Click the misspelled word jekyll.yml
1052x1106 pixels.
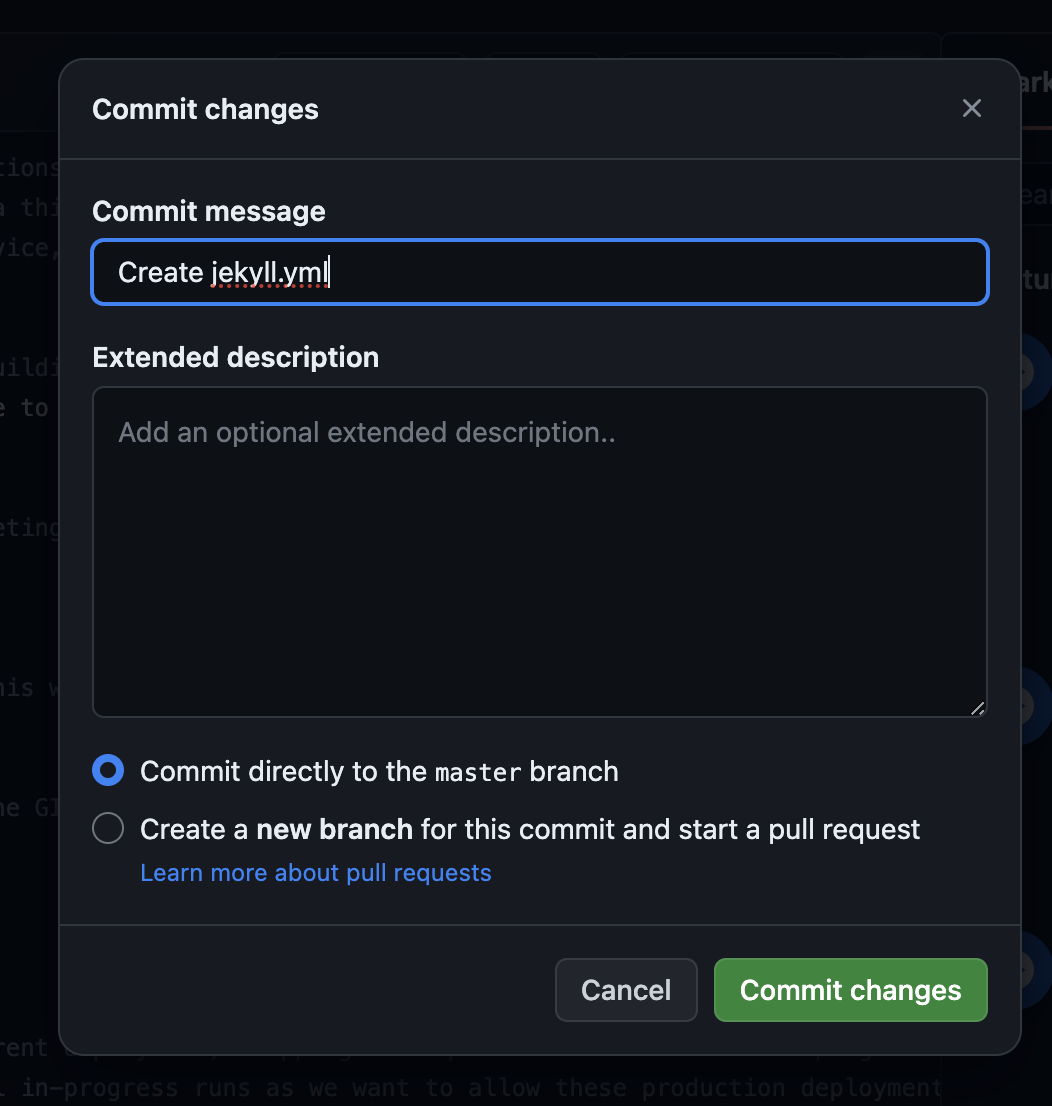pyautogui.click(x=269, y=273)
